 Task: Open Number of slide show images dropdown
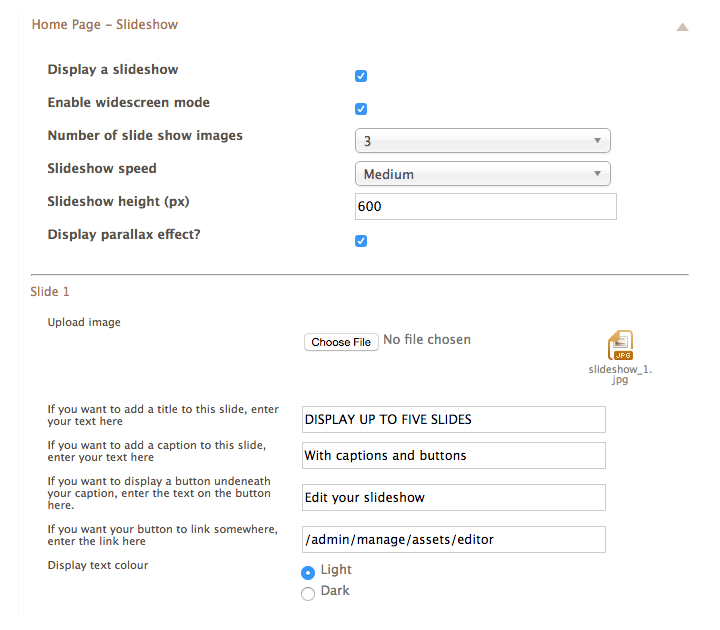coord(482,141)
